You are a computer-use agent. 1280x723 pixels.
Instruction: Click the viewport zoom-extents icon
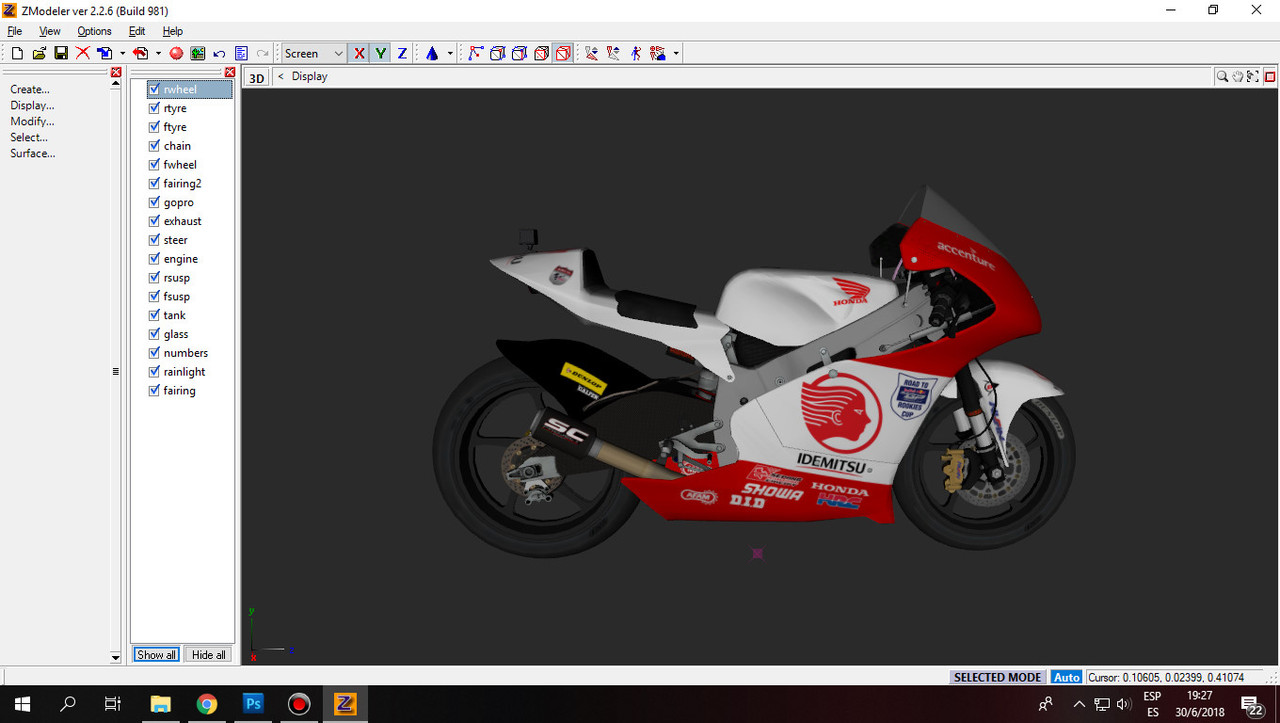tap(1253, 76)
